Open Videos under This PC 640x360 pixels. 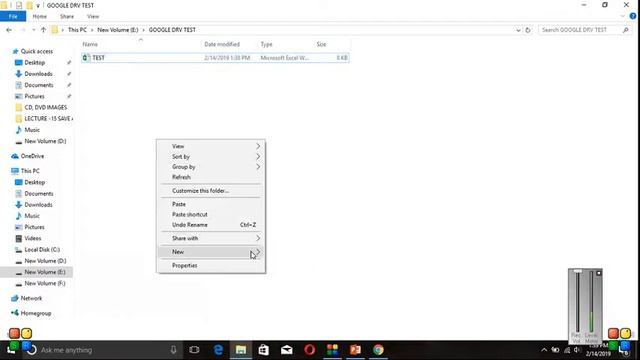coord(33,238)
